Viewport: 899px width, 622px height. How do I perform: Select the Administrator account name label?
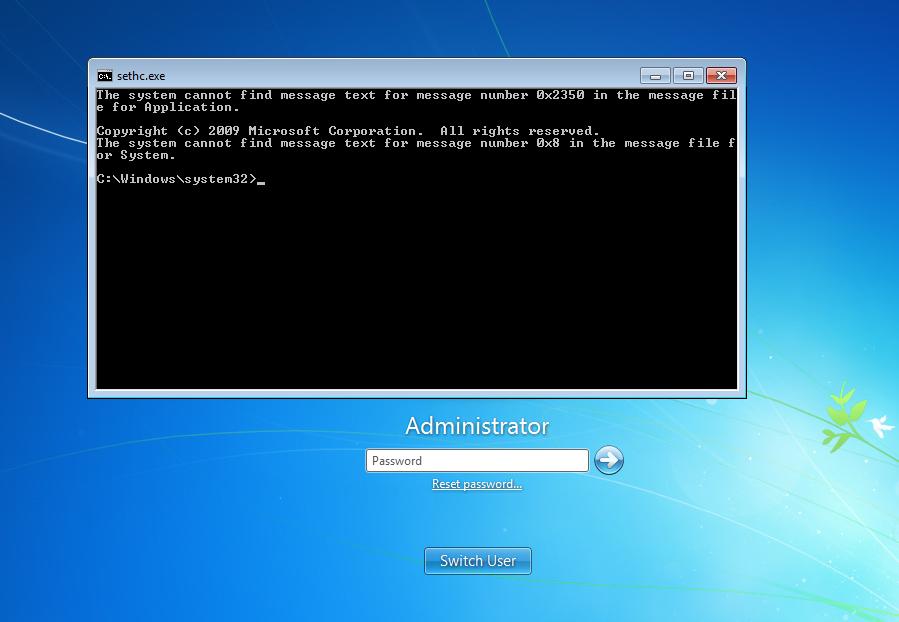click(x=477, y=426)
